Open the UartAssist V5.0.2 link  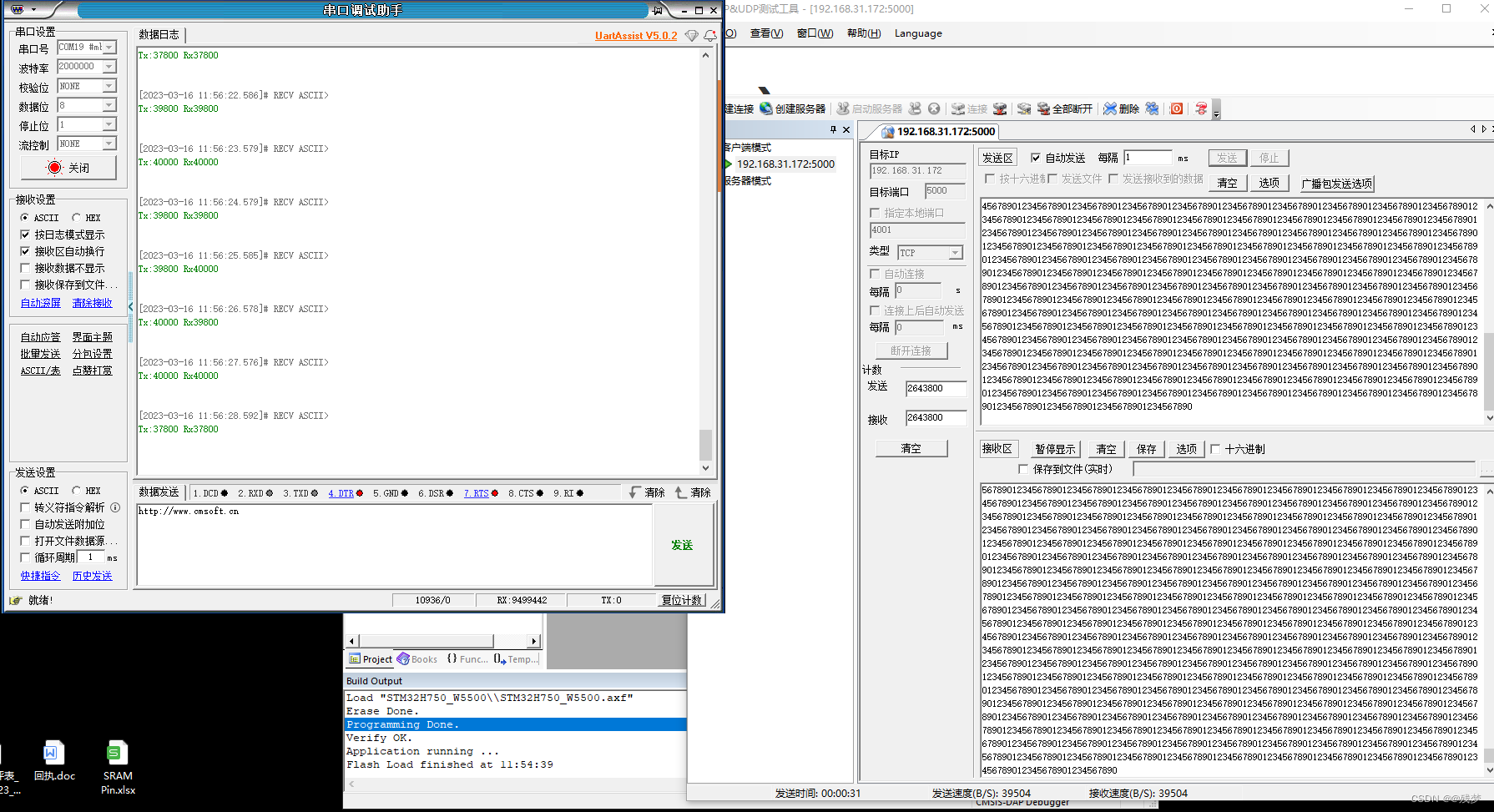tap(635, 35)
